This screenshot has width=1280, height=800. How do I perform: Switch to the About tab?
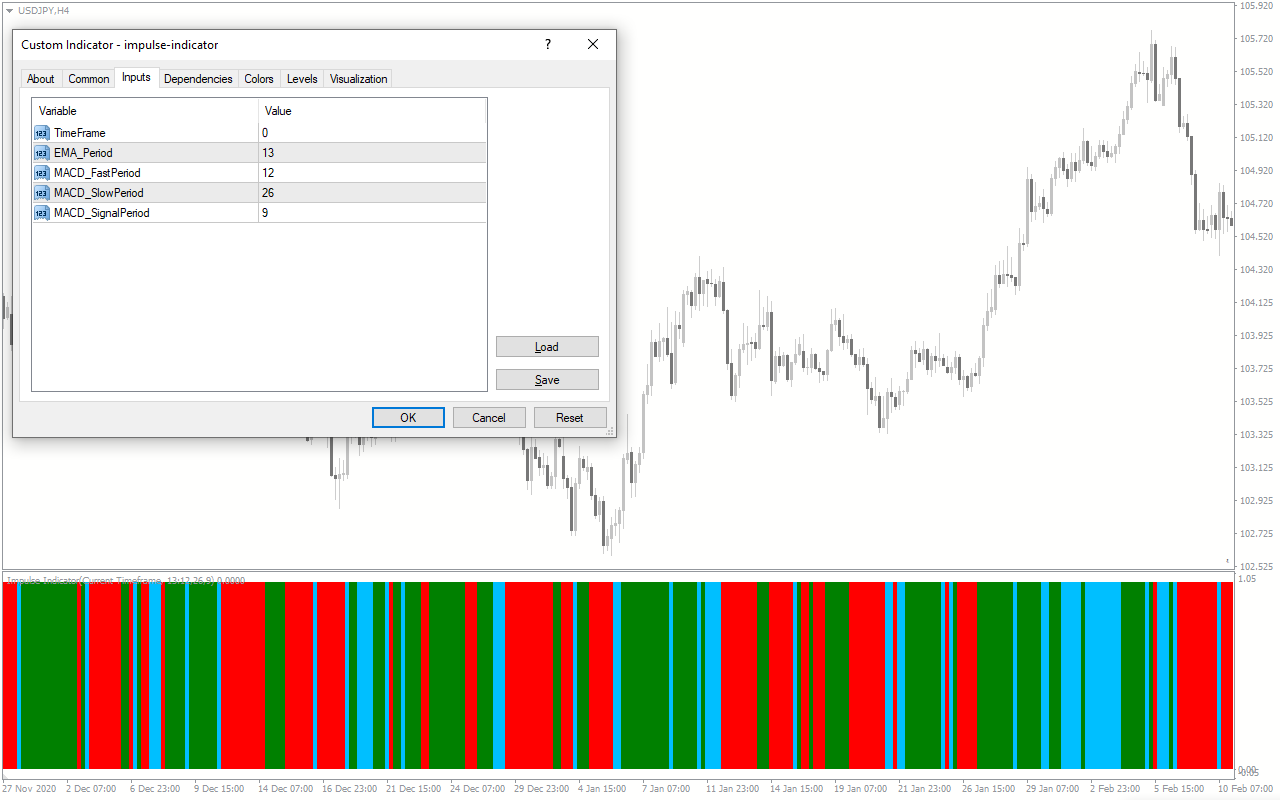coord(41,79)
